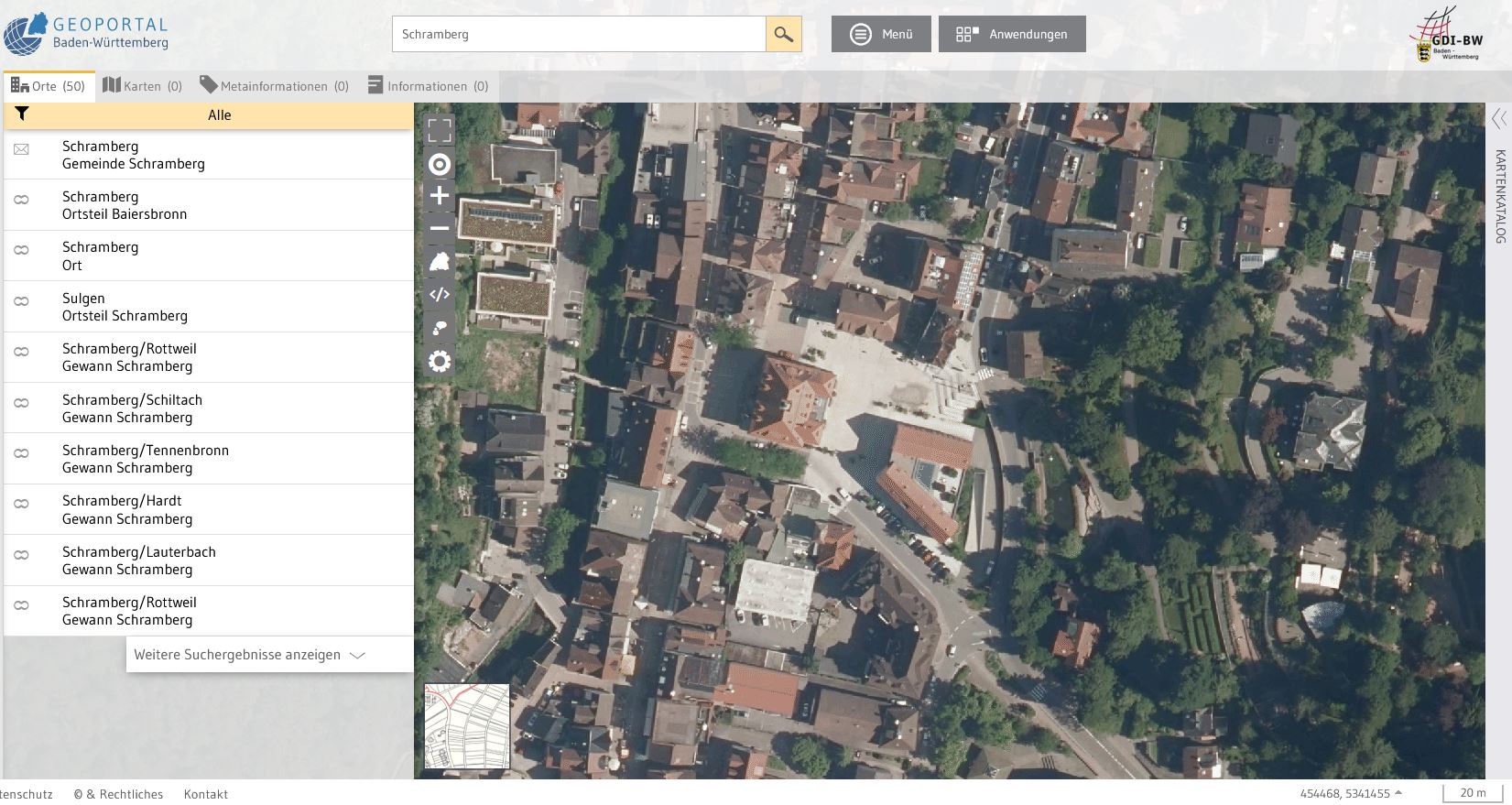This screenshot has height=805, width=1512.
Task: Expand the Kartenkatalog side panel
Action: (x=1498, y=119)
